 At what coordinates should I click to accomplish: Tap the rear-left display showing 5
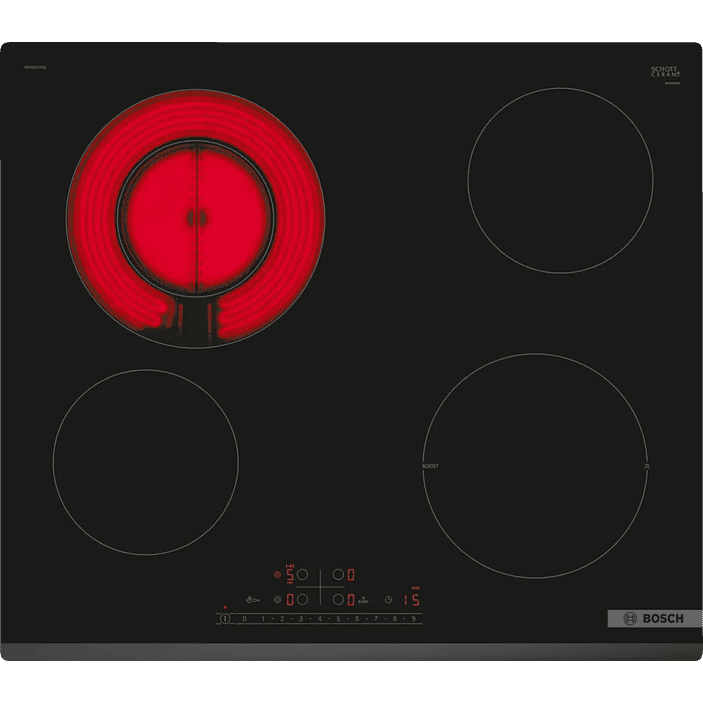click(x=290, y=575)
